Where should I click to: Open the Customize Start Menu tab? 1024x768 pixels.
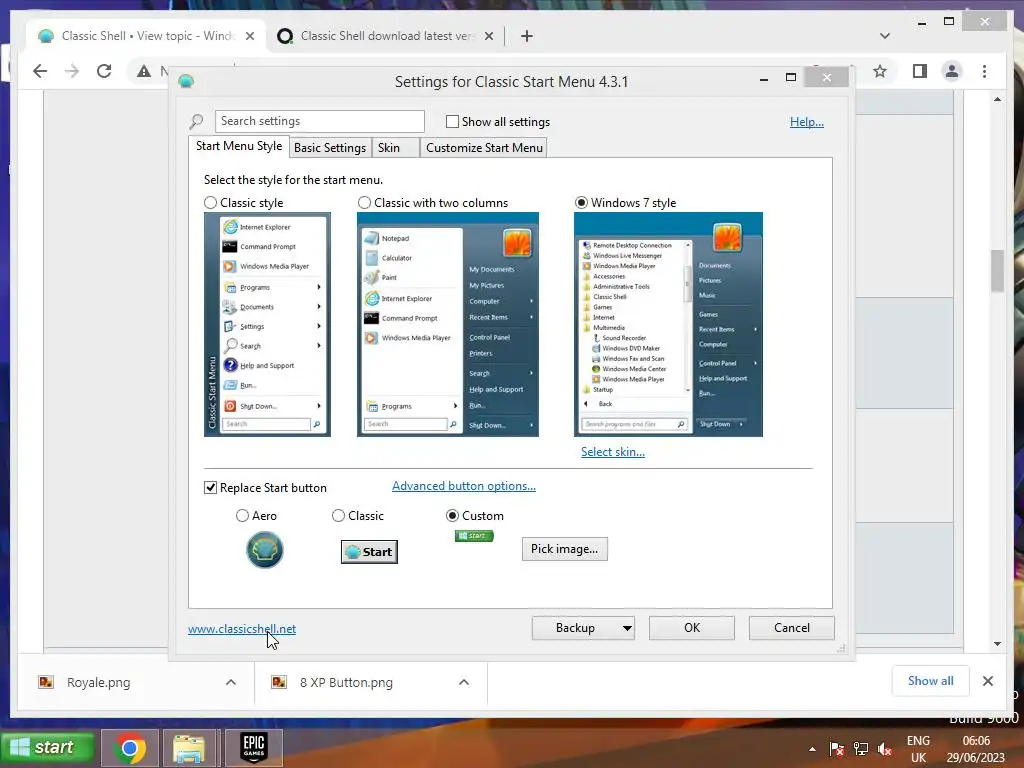point(484,148)
